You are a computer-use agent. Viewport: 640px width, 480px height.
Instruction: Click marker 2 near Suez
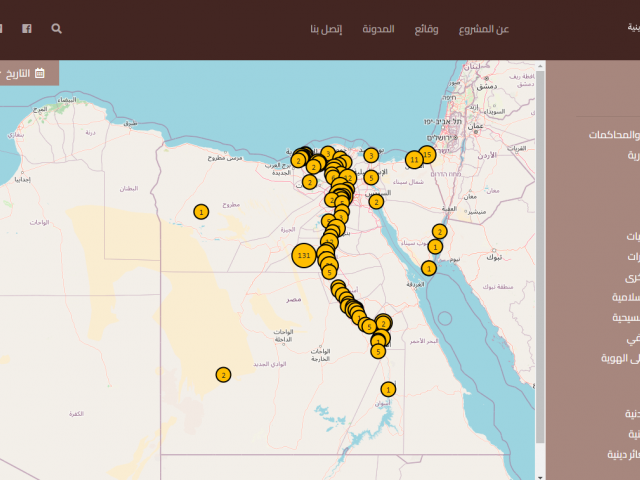pyautogui.click(x=376, y=201)
